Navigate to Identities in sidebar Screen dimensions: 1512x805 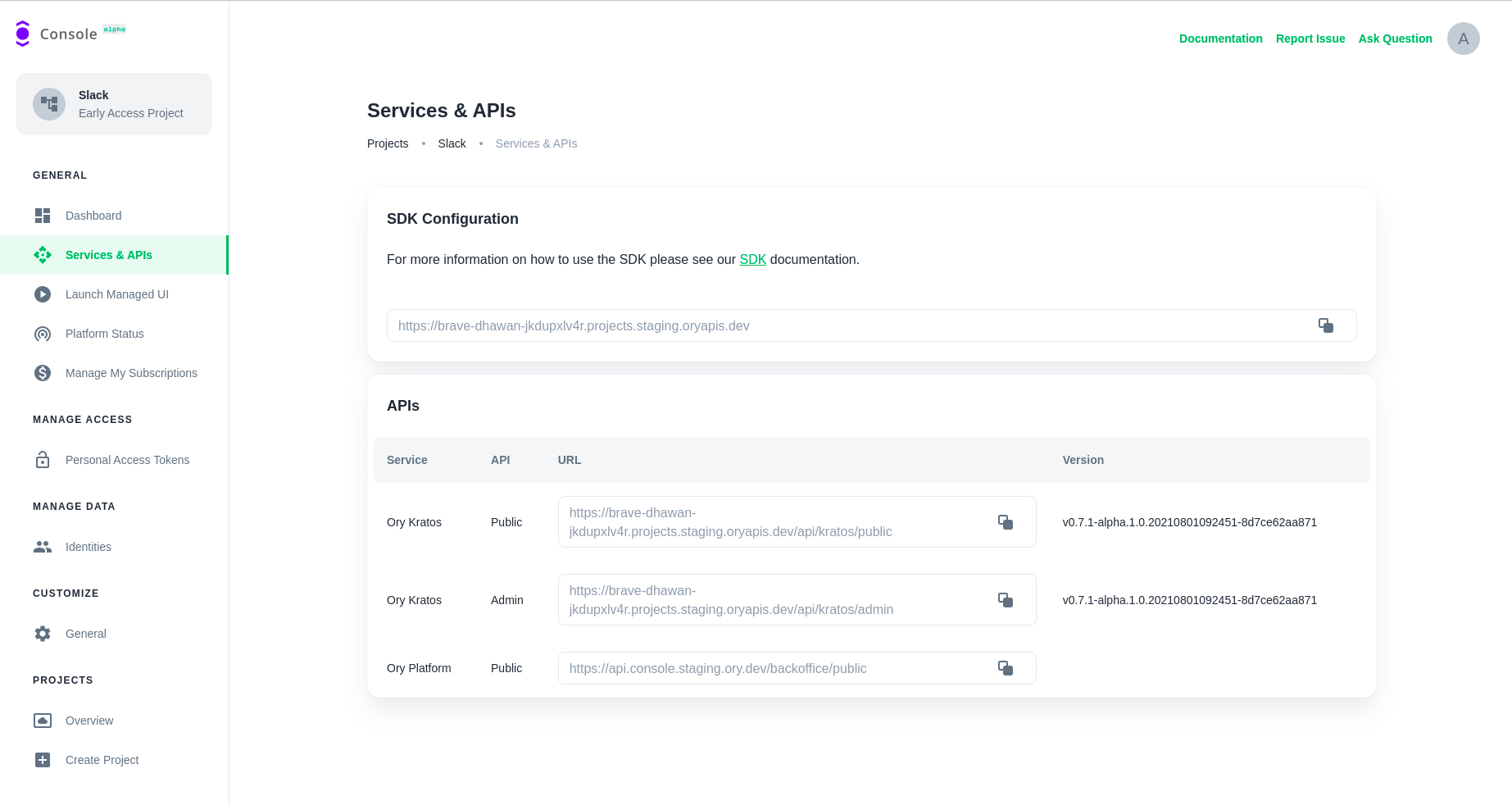click(88, 547)
